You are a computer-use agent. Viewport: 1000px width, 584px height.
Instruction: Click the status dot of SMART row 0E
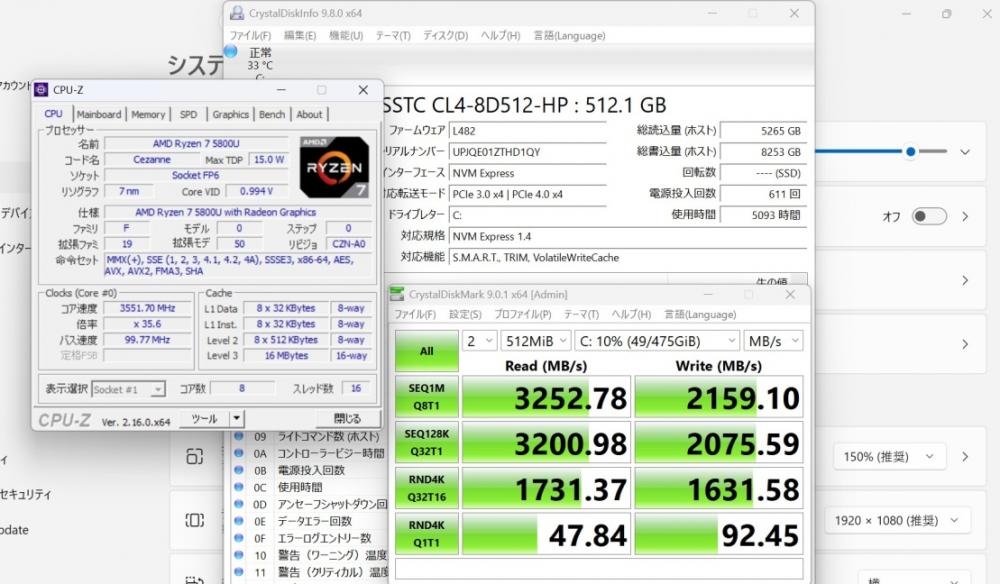coord(239,521)
